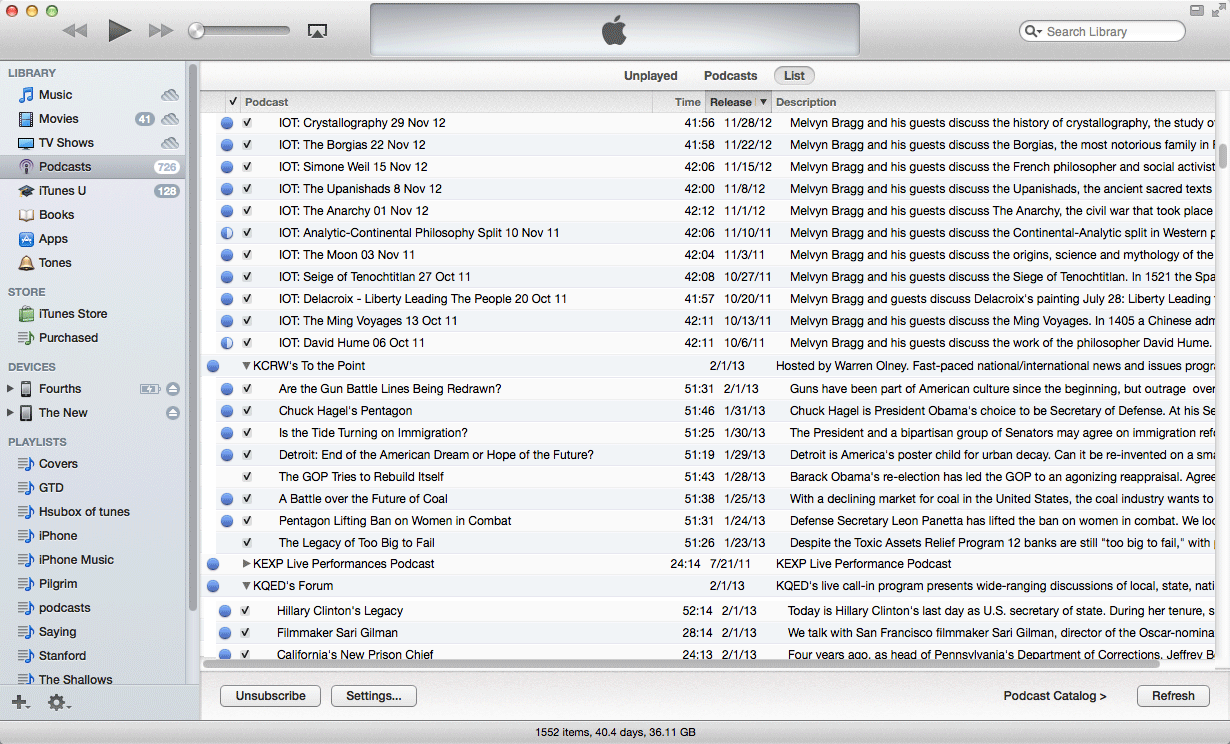Collapse the KCRW's To the Point podcast
This screenshot has height=744, width=1230.
(x=247, y=366)
